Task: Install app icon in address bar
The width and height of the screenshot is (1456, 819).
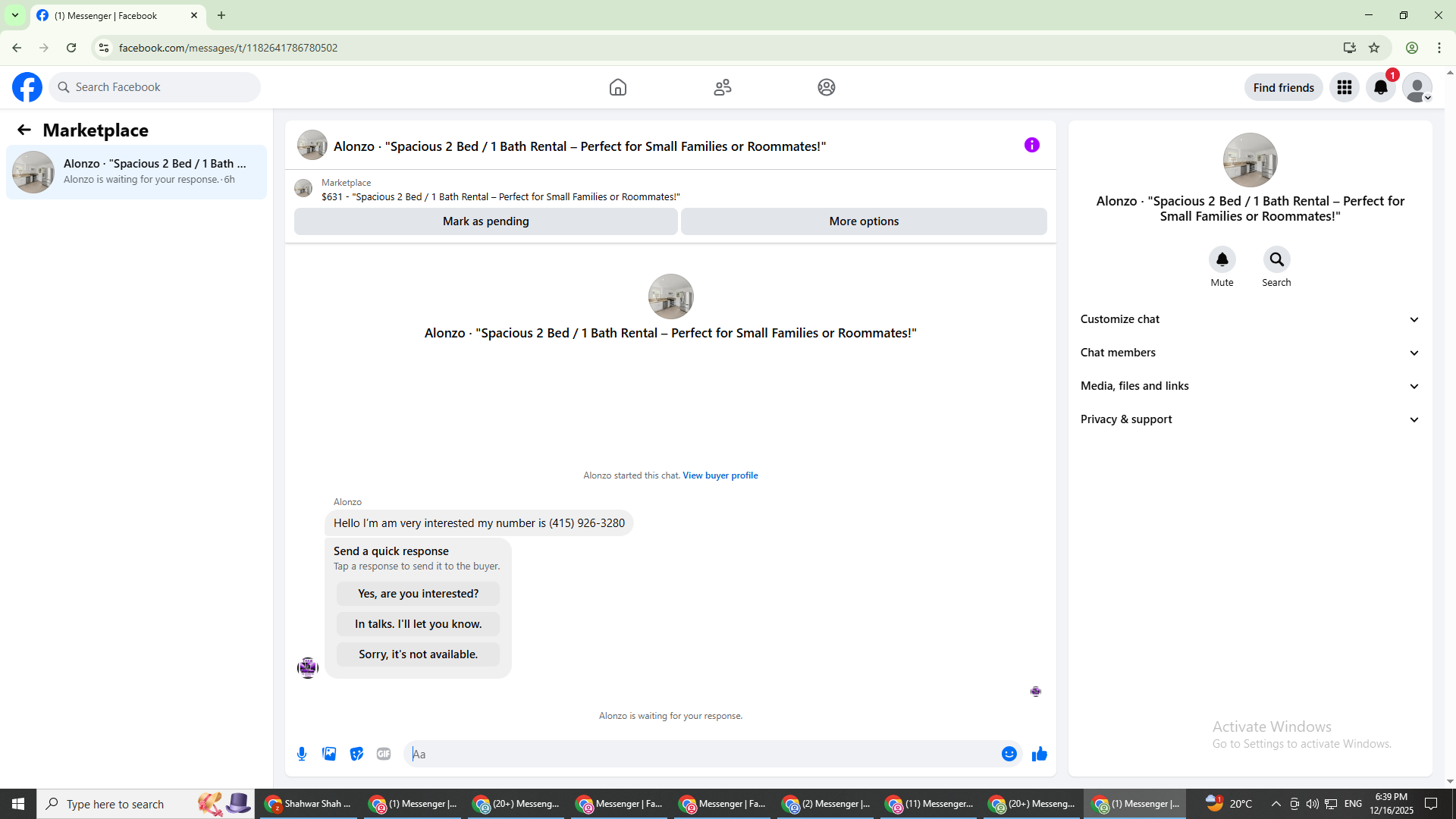Action: tap(1350, 48)
